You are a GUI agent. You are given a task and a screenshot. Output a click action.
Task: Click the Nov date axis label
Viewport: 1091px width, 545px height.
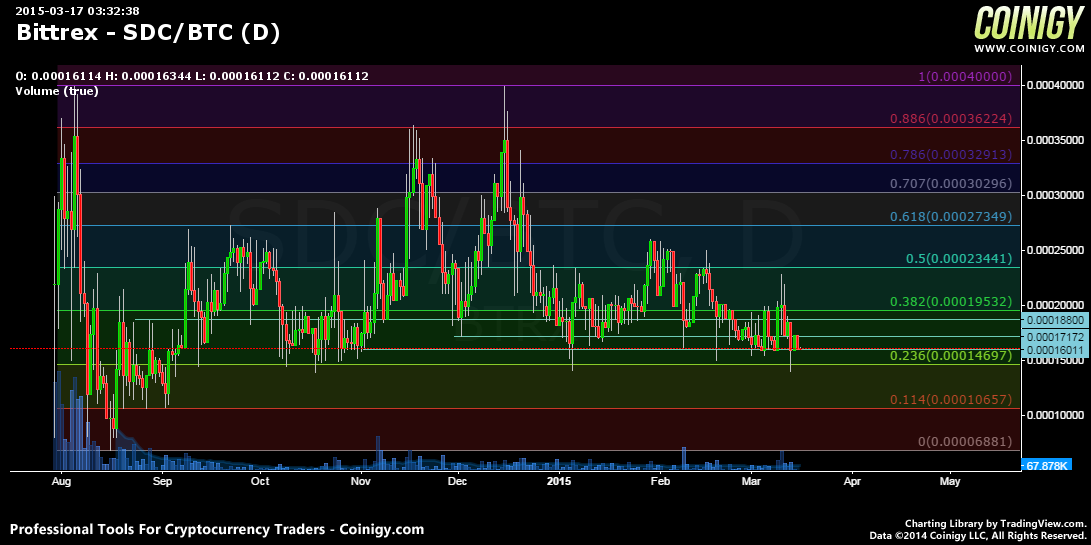(361, 481)
